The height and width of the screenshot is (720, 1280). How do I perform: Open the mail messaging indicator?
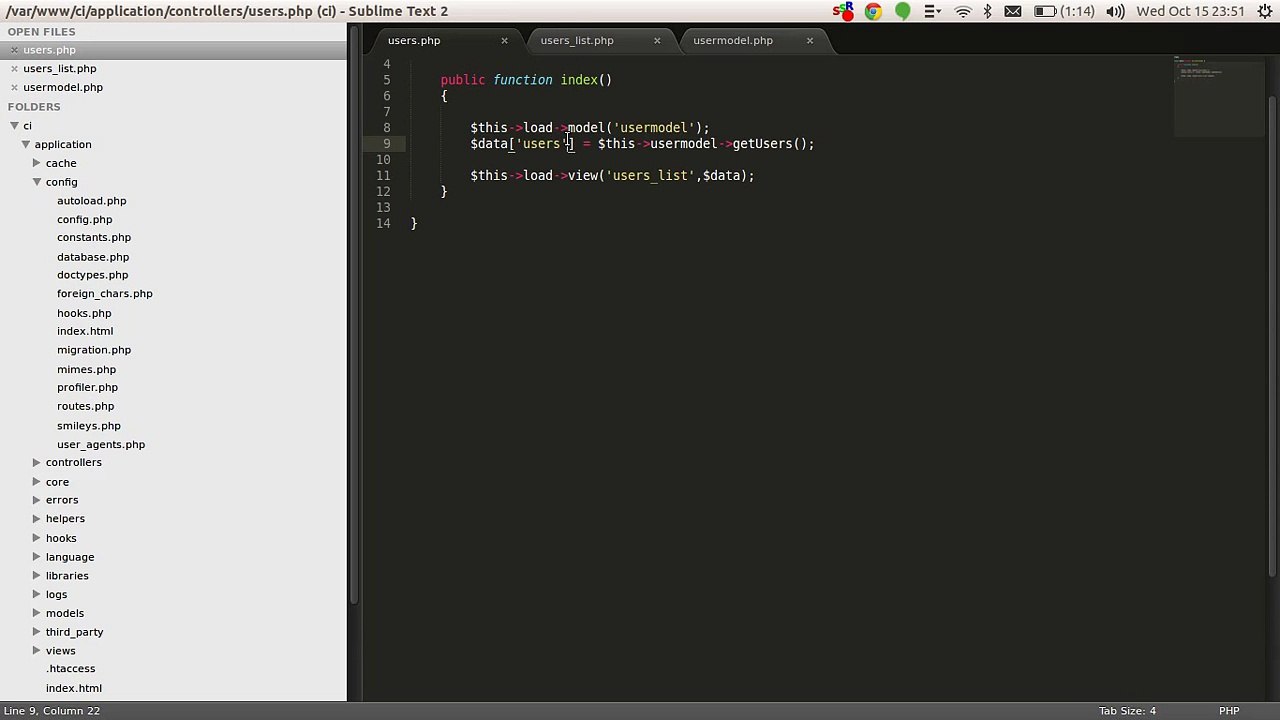click(1013, 12)
